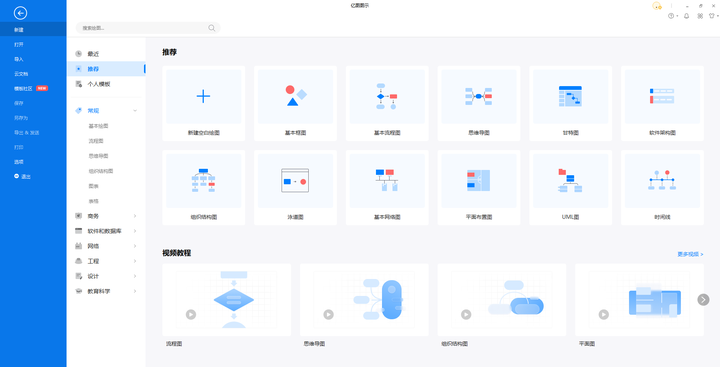Screen dimensions: 720x367
Task: Show next video tutorials with arrow
Action: pyautogui.click(x=703, y=300)
